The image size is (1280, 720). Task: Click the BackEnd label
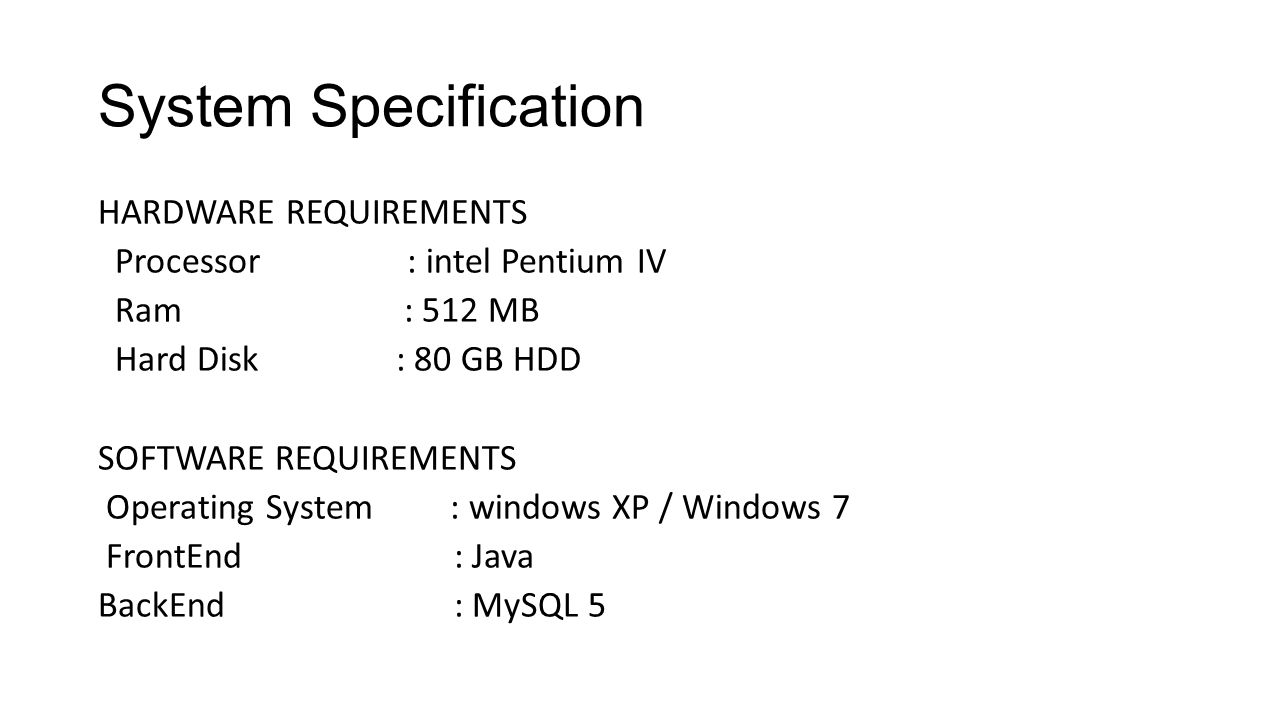coord(161,606)
